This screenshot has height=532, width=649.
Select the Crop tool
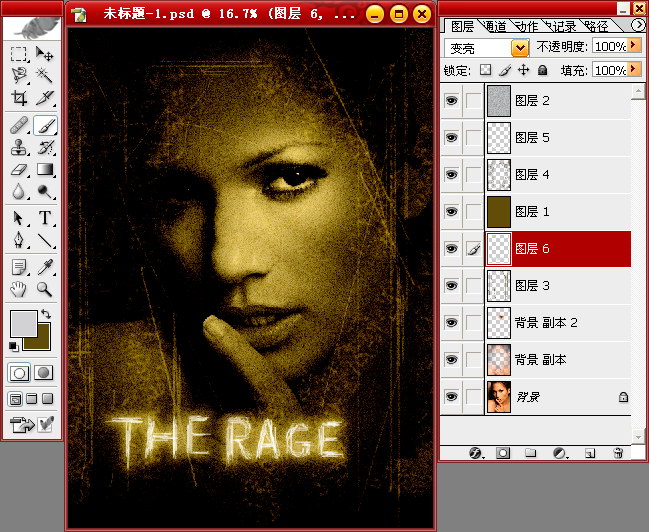point(19,98)
